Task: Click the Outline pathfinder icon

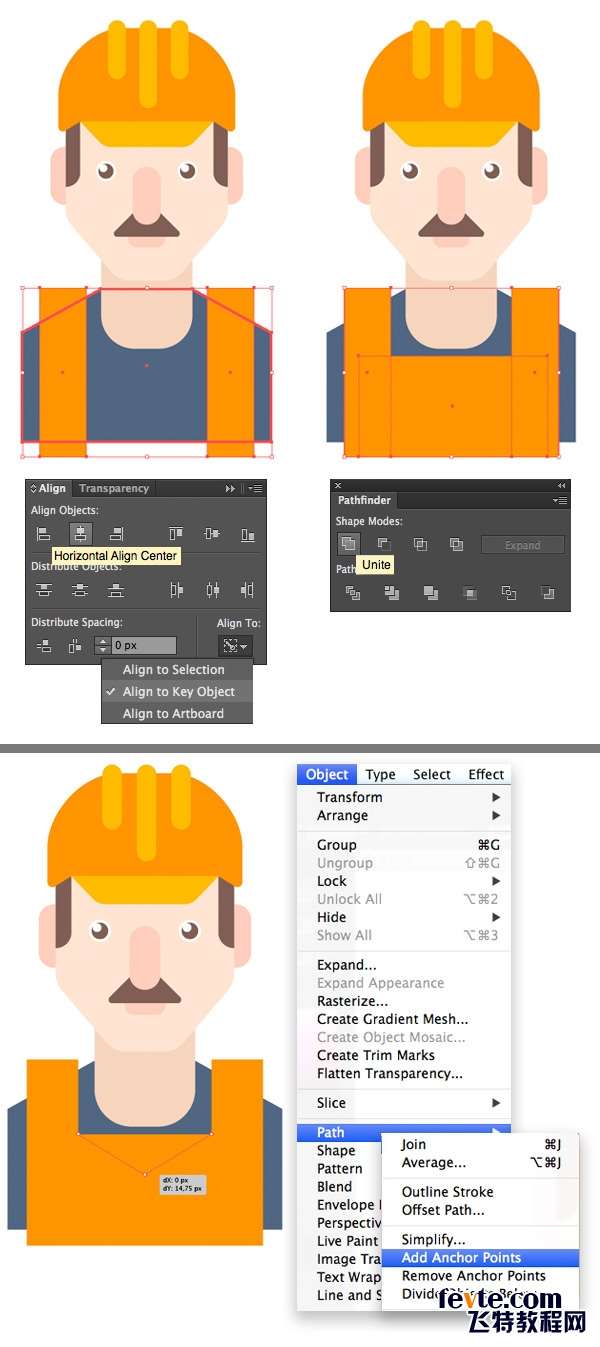Action: 508,593
